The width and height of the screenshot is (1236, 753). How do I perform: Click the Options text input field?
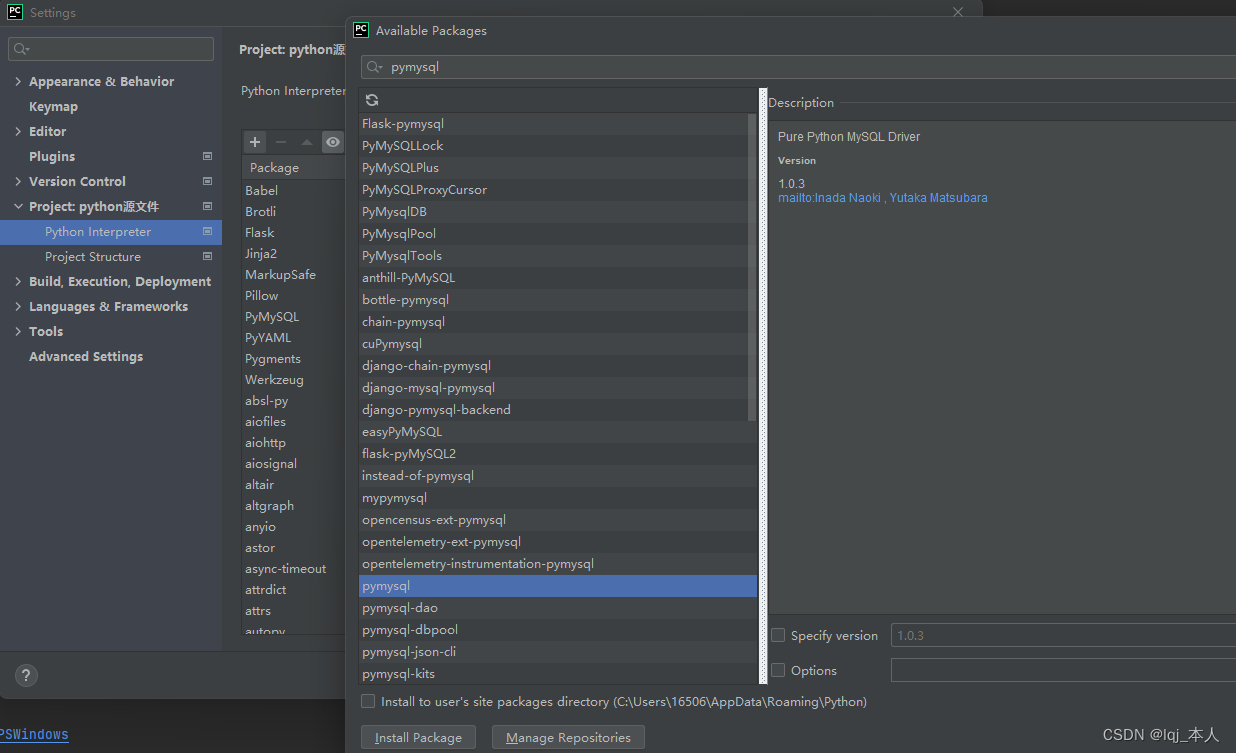click(1063, 670)
